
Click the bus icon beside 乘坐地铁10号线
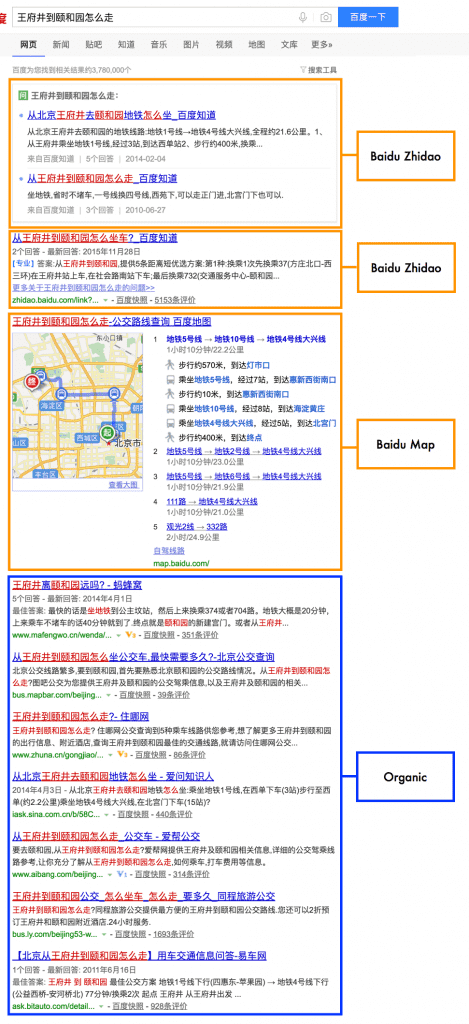171,408
